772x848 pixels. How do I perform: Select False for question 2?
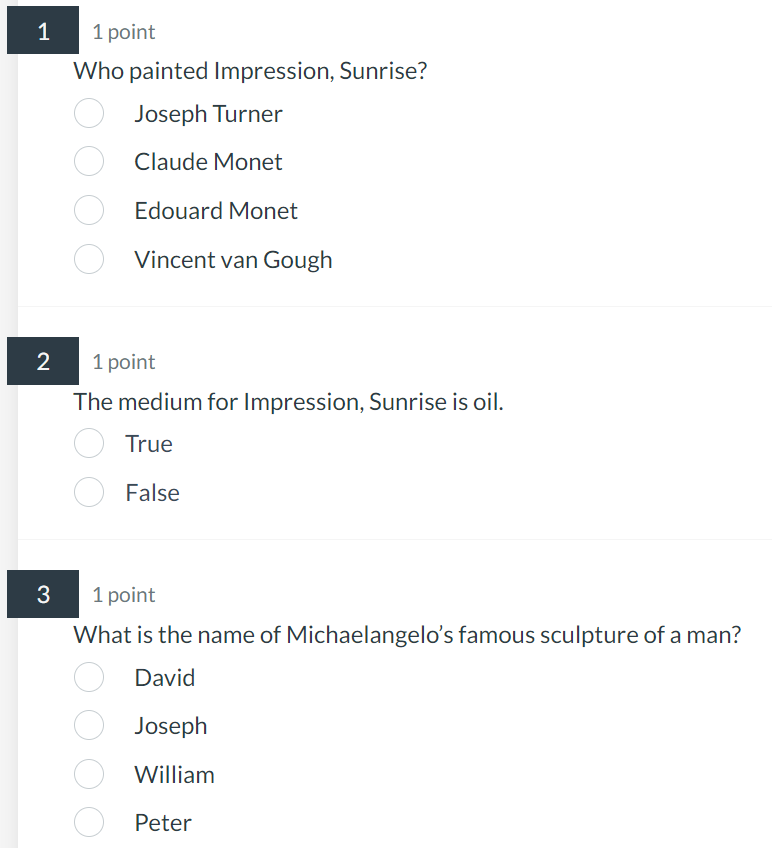tap(89, 492)
